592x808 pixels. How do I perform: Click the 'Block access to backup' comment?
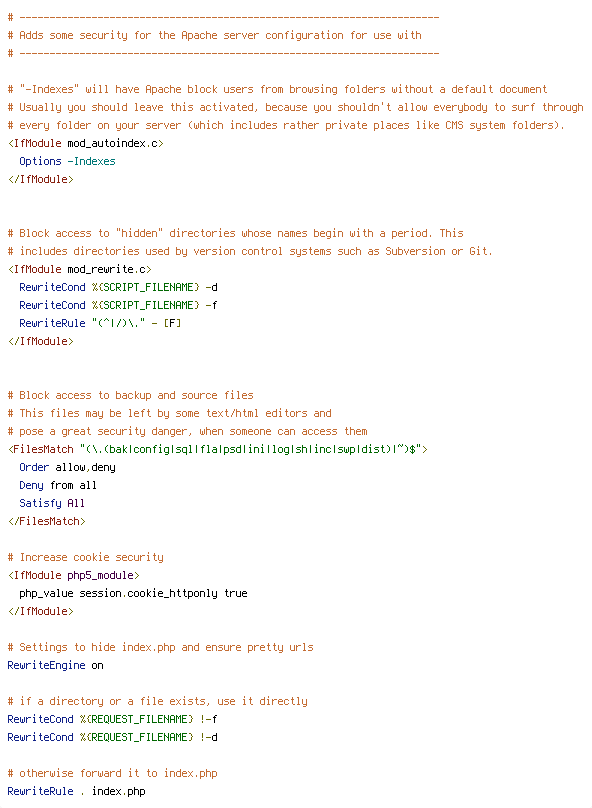pos(130,395)
